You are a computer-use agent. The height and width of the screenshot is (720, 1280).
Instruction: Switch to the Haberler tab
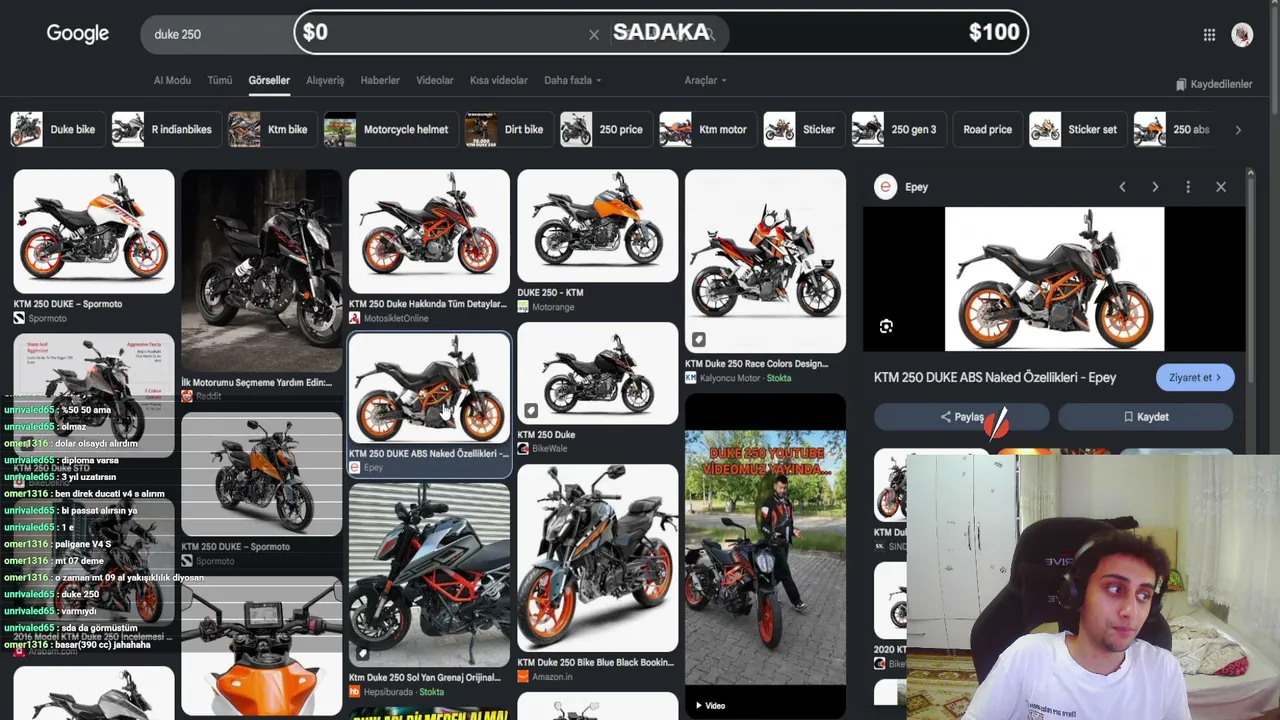[x=380, y=80]
